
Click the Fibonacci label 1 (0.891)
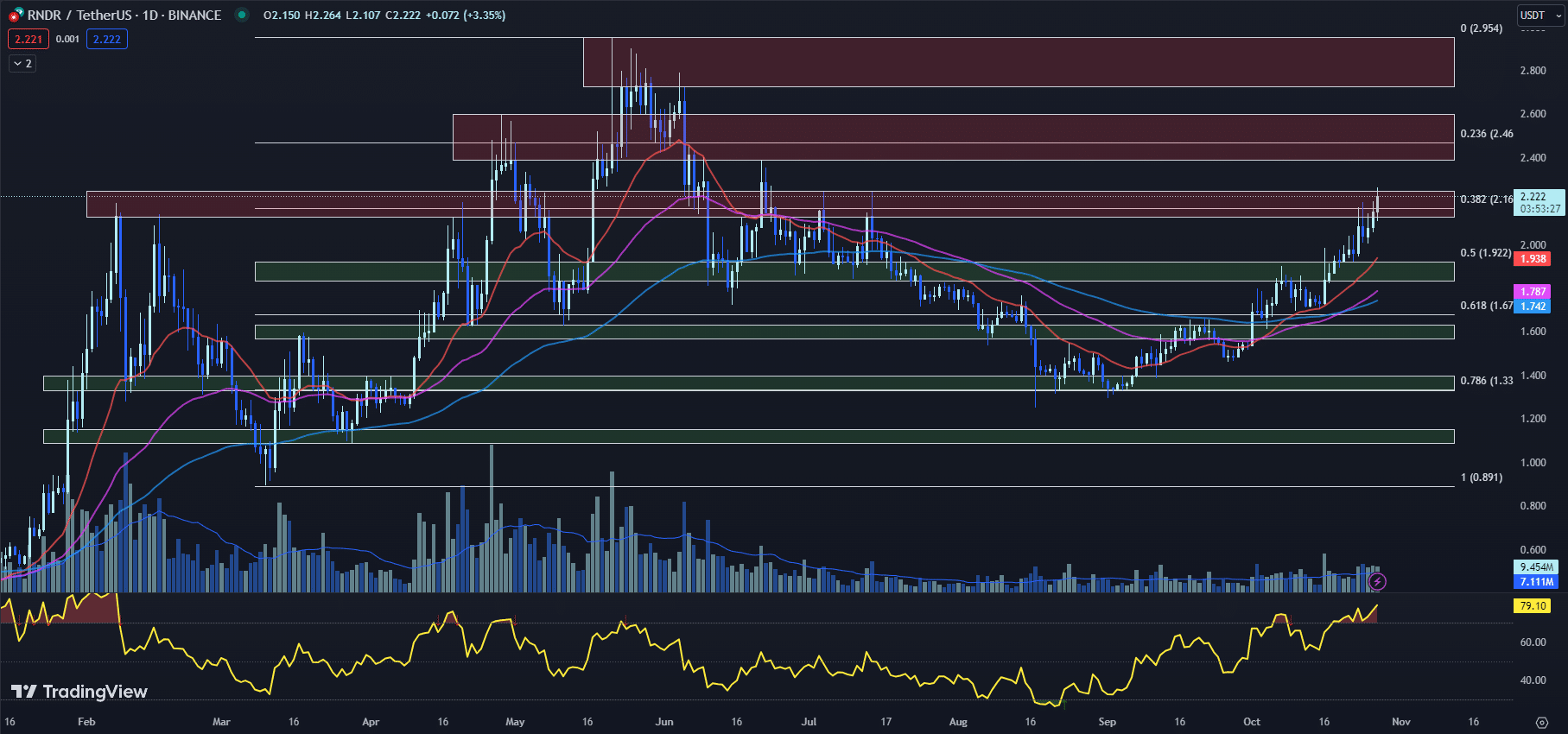coord(1481,478)
